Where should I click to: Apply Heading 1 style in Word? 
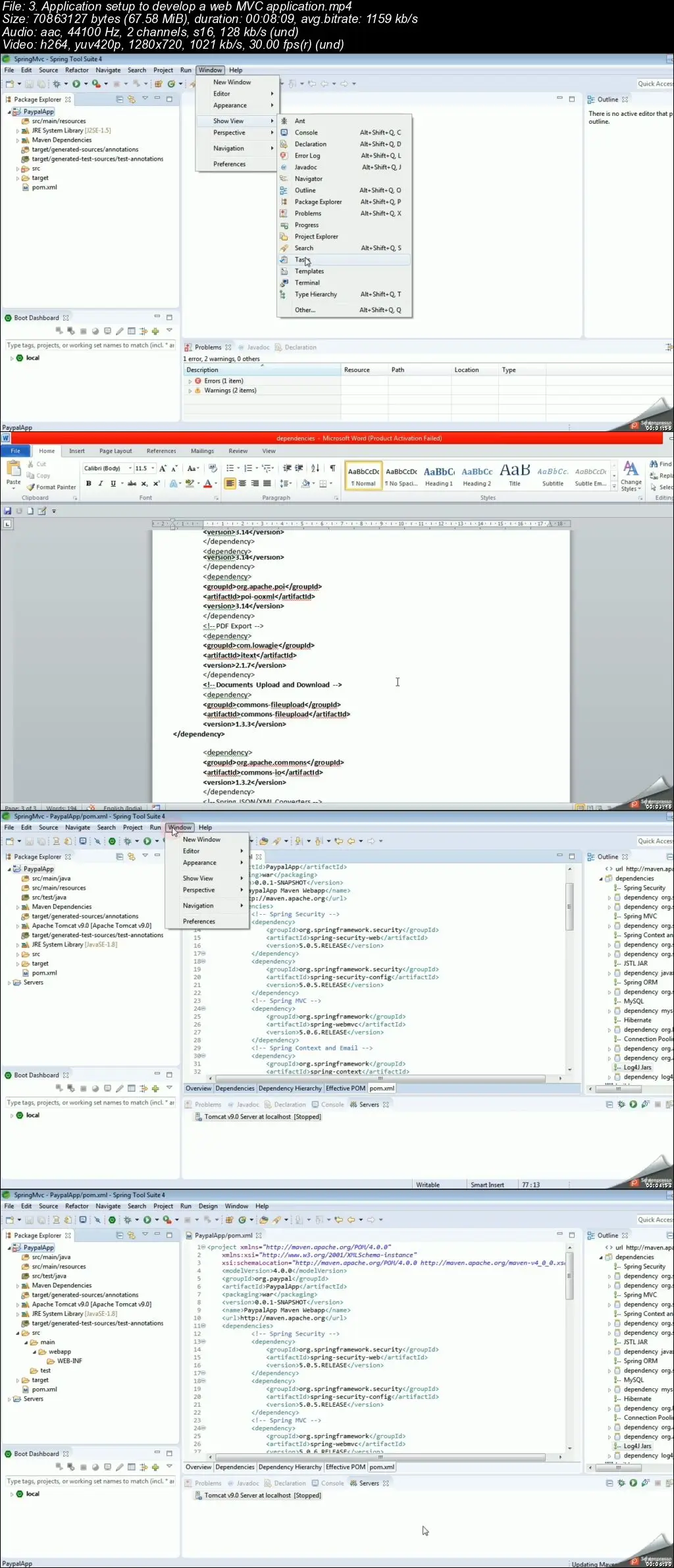pos(439,476)
